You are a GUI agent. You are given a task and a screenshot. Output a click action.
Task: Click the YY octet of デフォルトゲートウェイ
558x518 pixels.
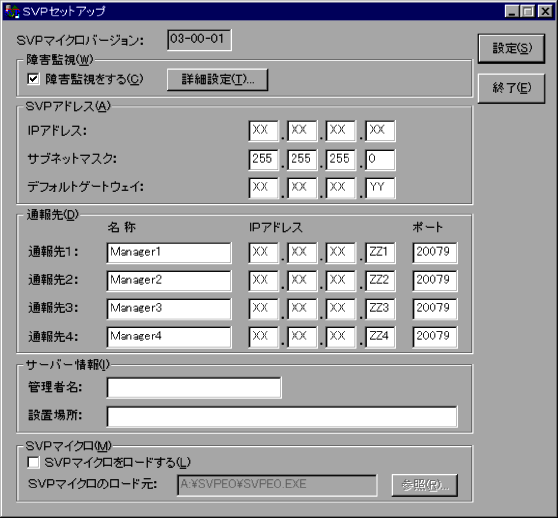coord(380,188)
